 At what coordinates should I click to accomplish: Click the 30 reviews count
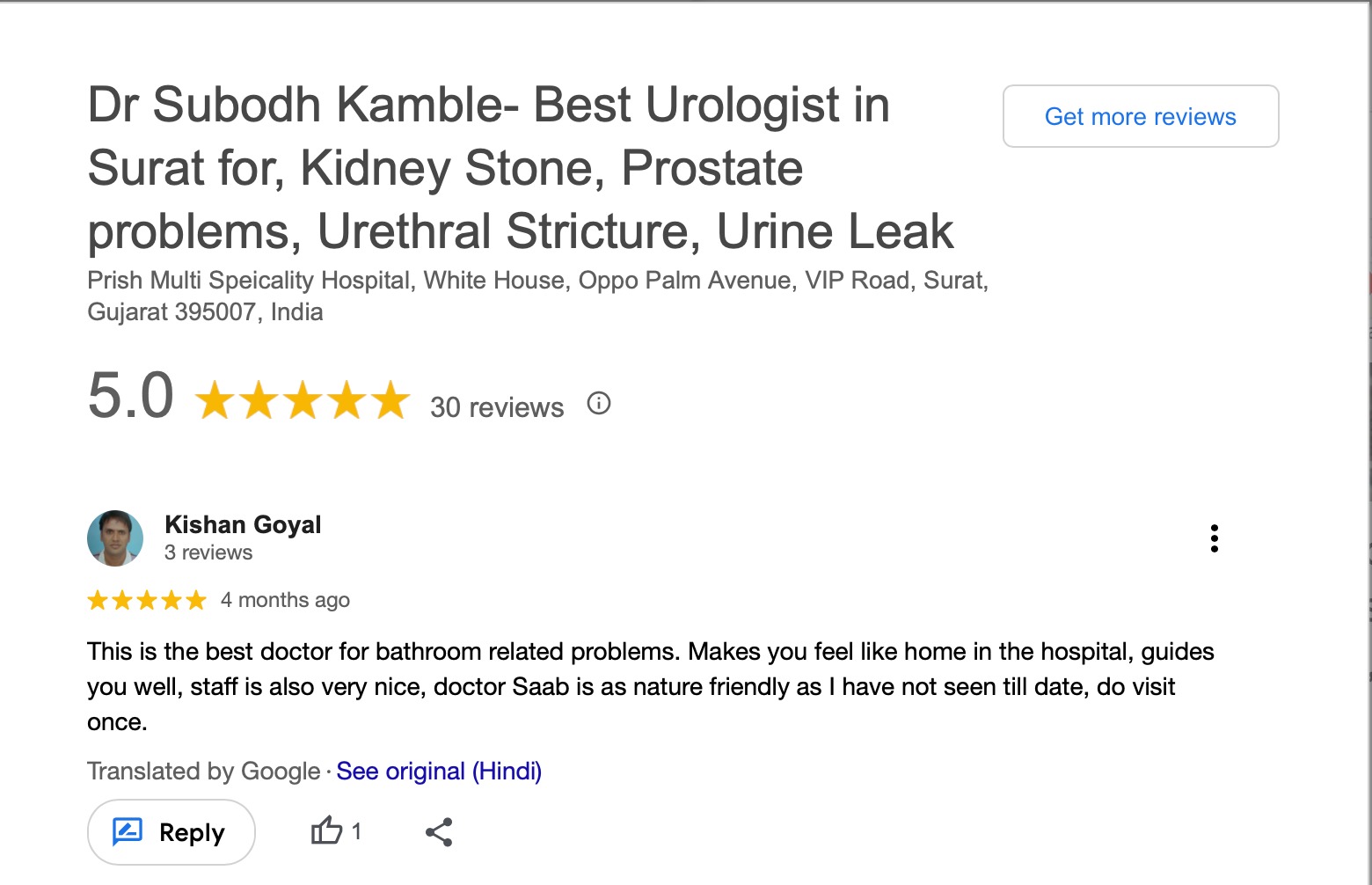click(x=497, y=407)
